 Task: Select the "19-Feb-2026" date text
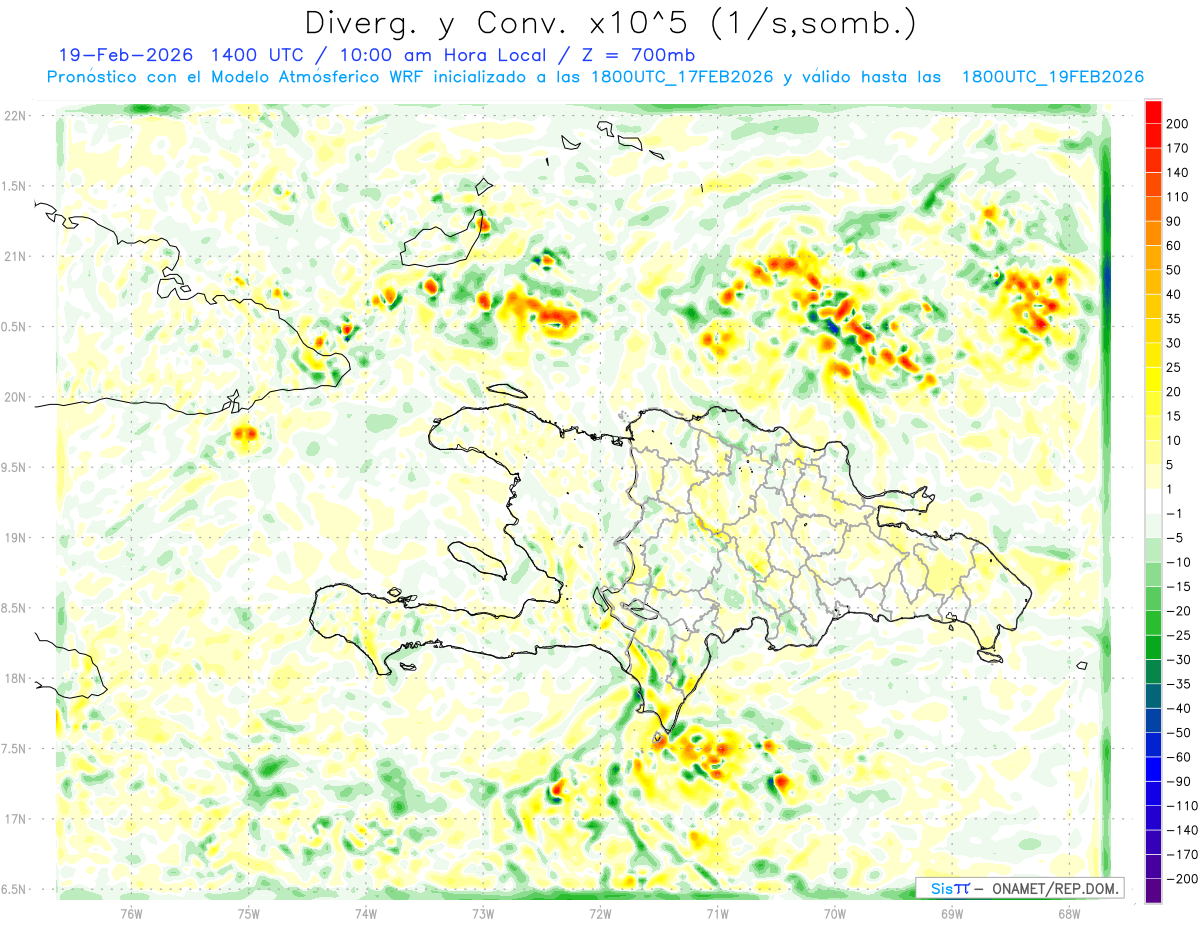124,55
